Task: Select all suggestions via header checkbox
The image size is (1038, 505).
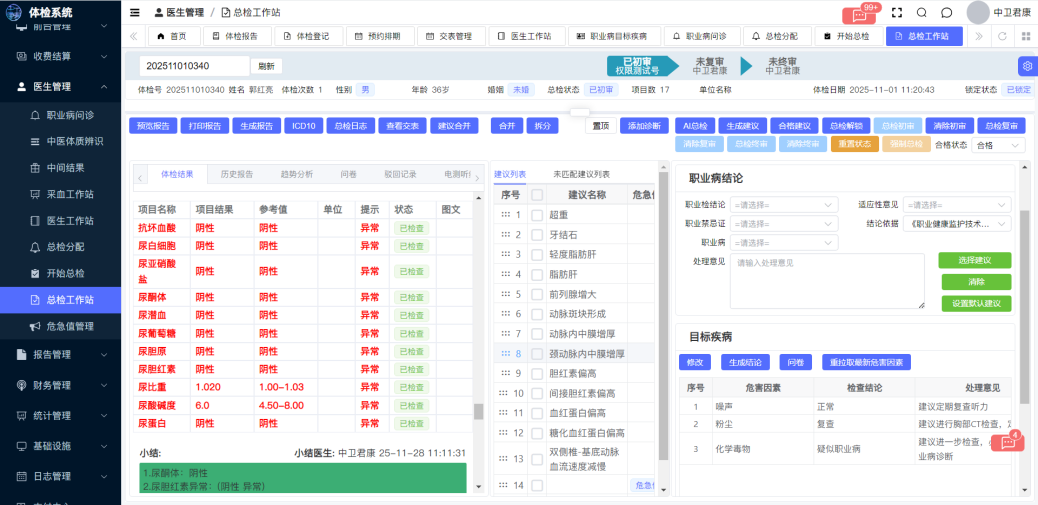Action: pos(537,195)
